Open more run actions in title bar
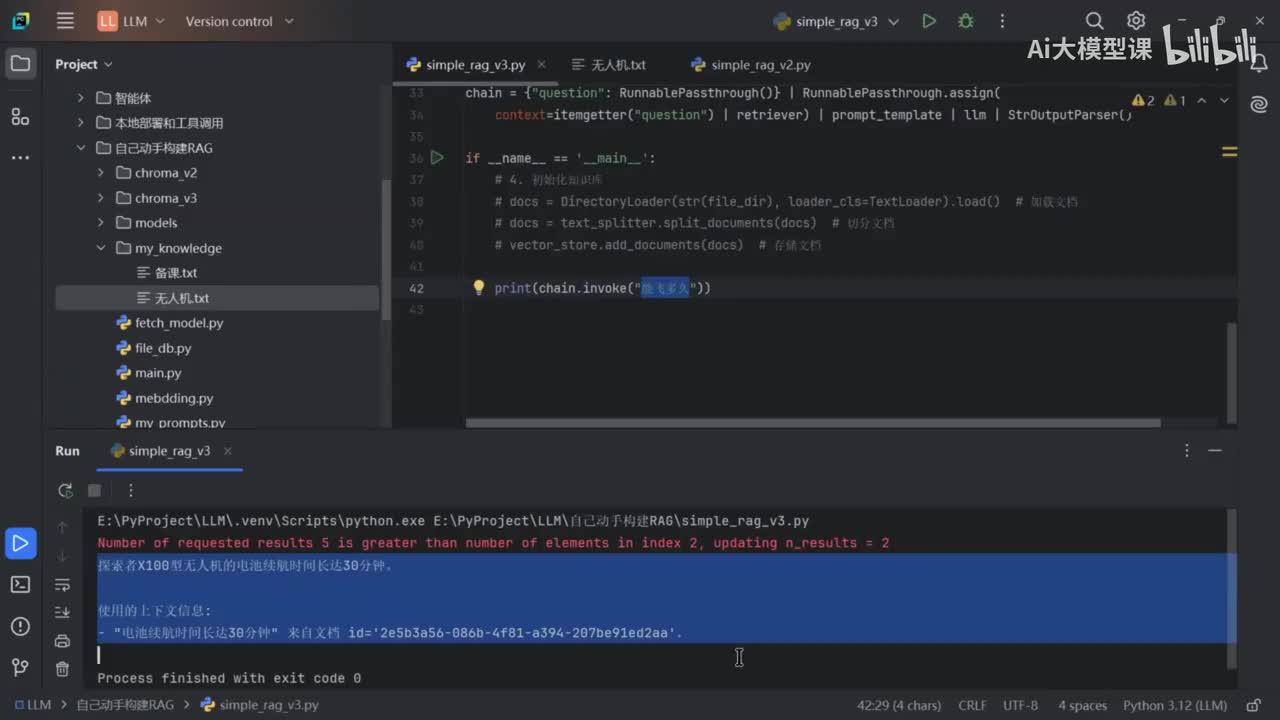 [1000, 21]
